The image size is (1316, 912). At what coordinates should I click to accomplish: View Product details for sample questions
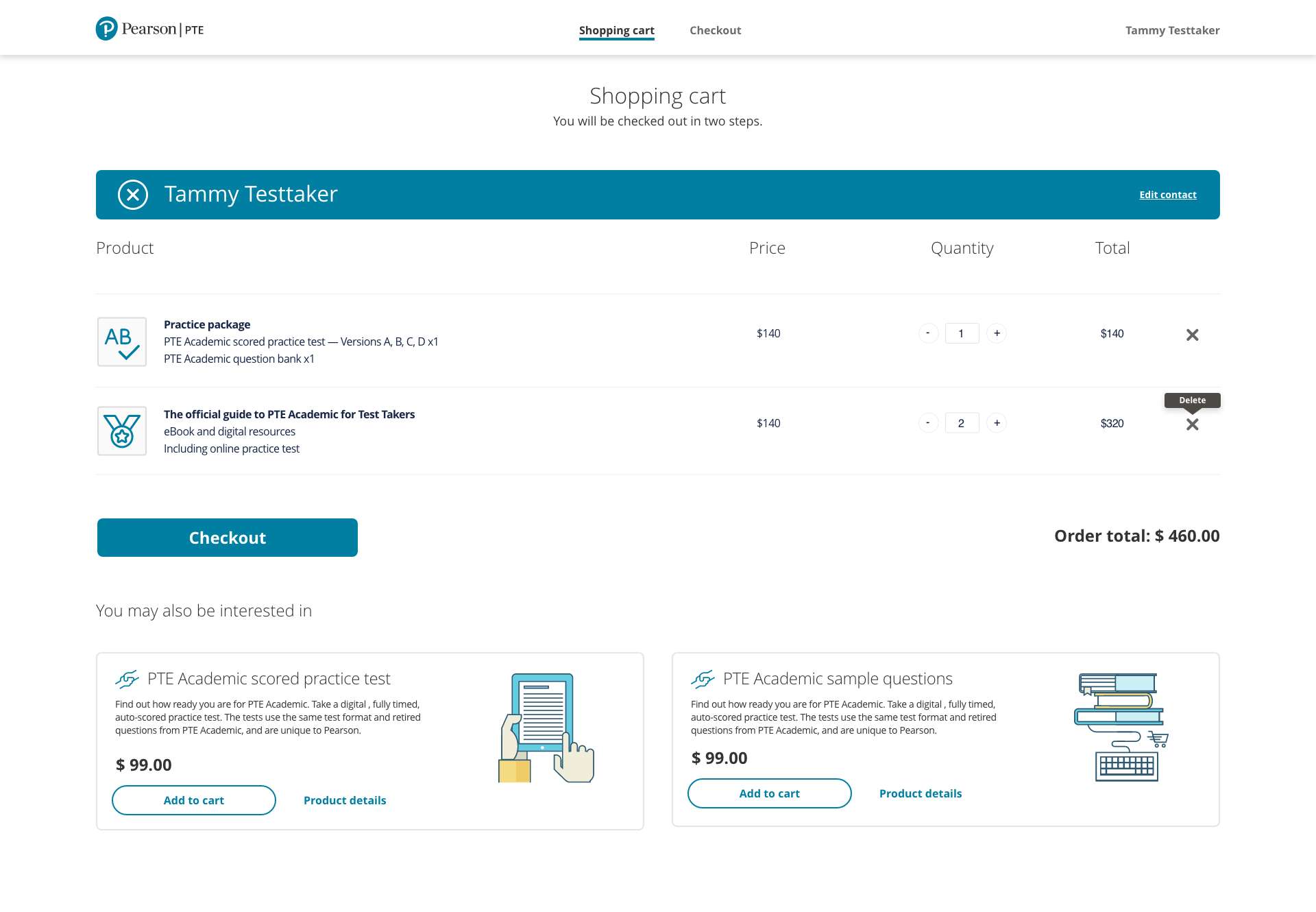click(x=921, y=793)
